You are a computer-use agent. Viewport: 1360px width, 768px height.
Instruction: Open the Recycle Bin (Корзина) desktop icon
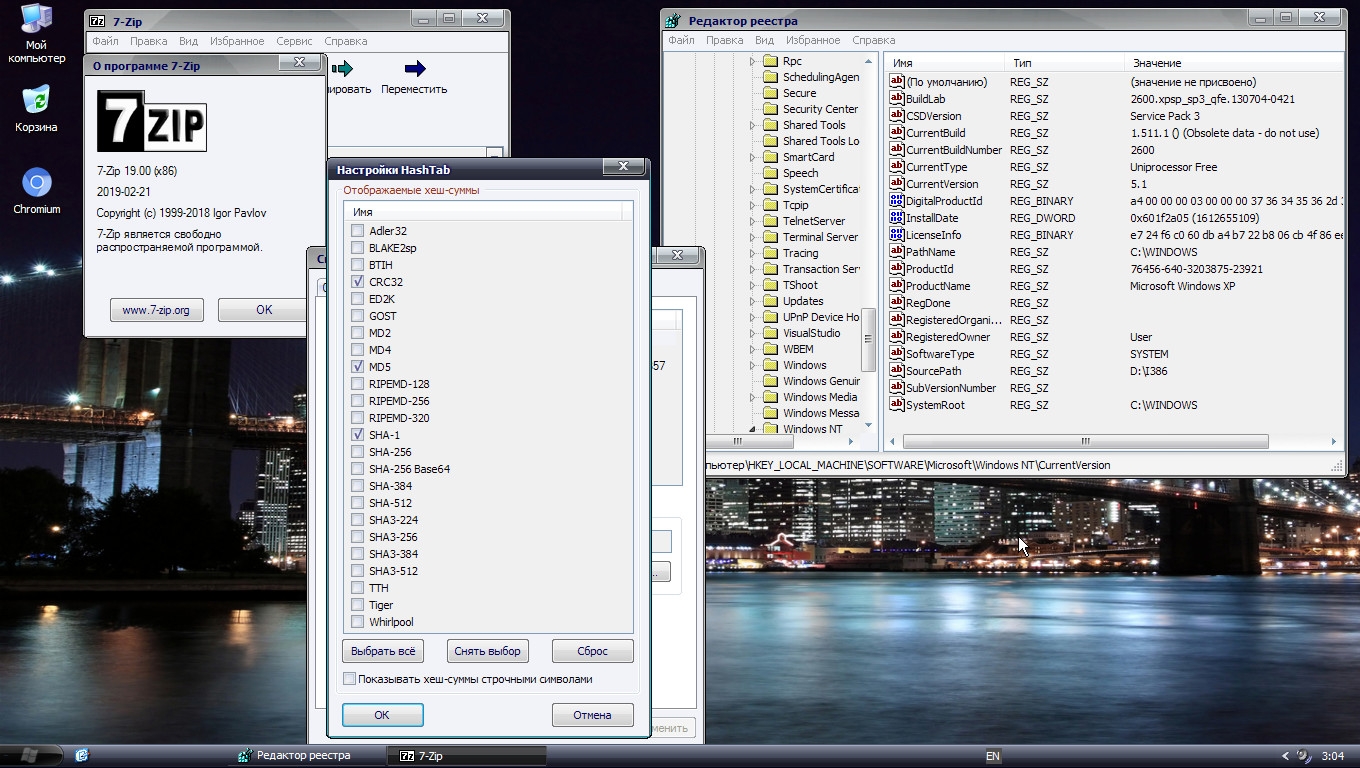coord(36,101)
